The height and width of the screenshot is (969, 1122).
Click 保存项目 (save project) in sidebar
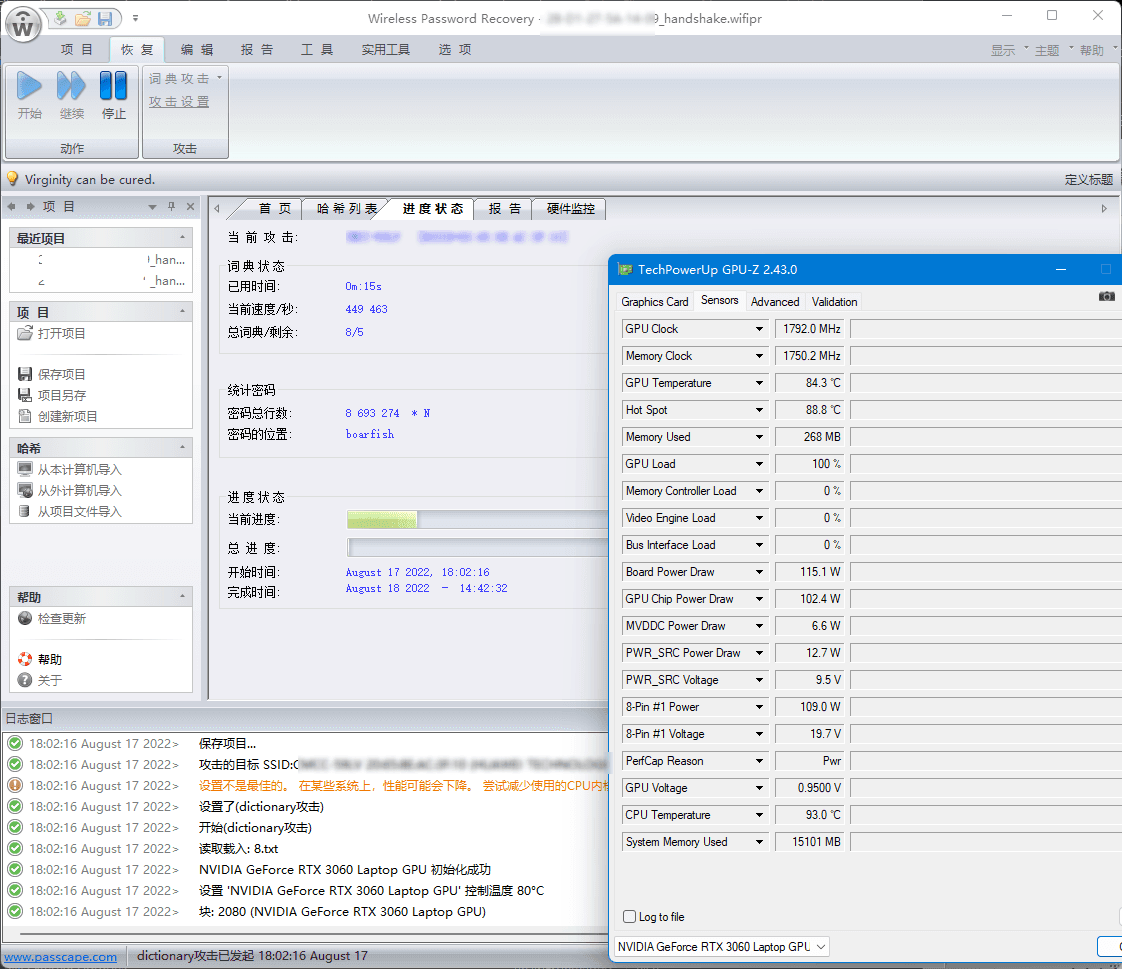[52, 374]
